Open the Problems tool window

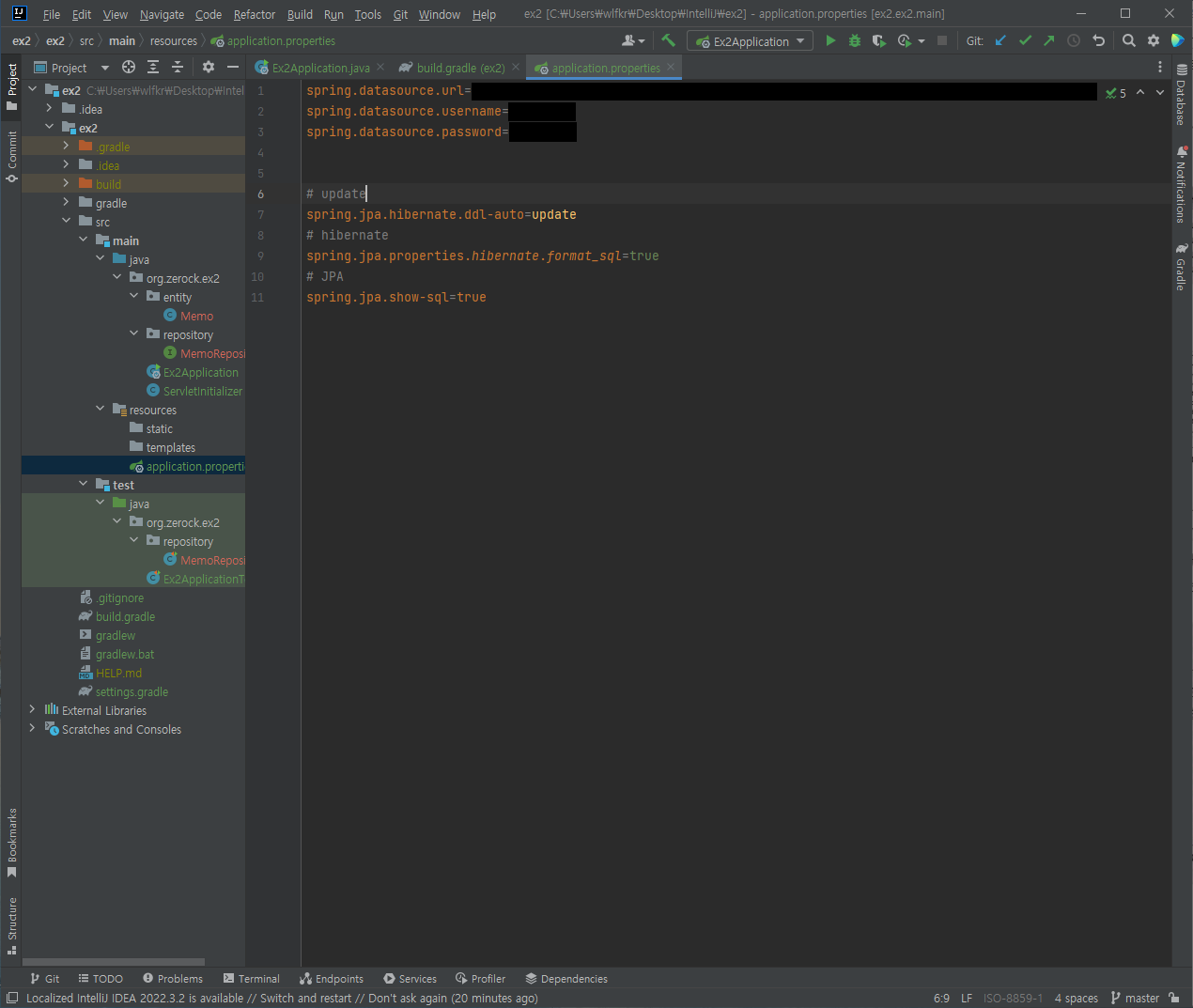click(172, 978)
